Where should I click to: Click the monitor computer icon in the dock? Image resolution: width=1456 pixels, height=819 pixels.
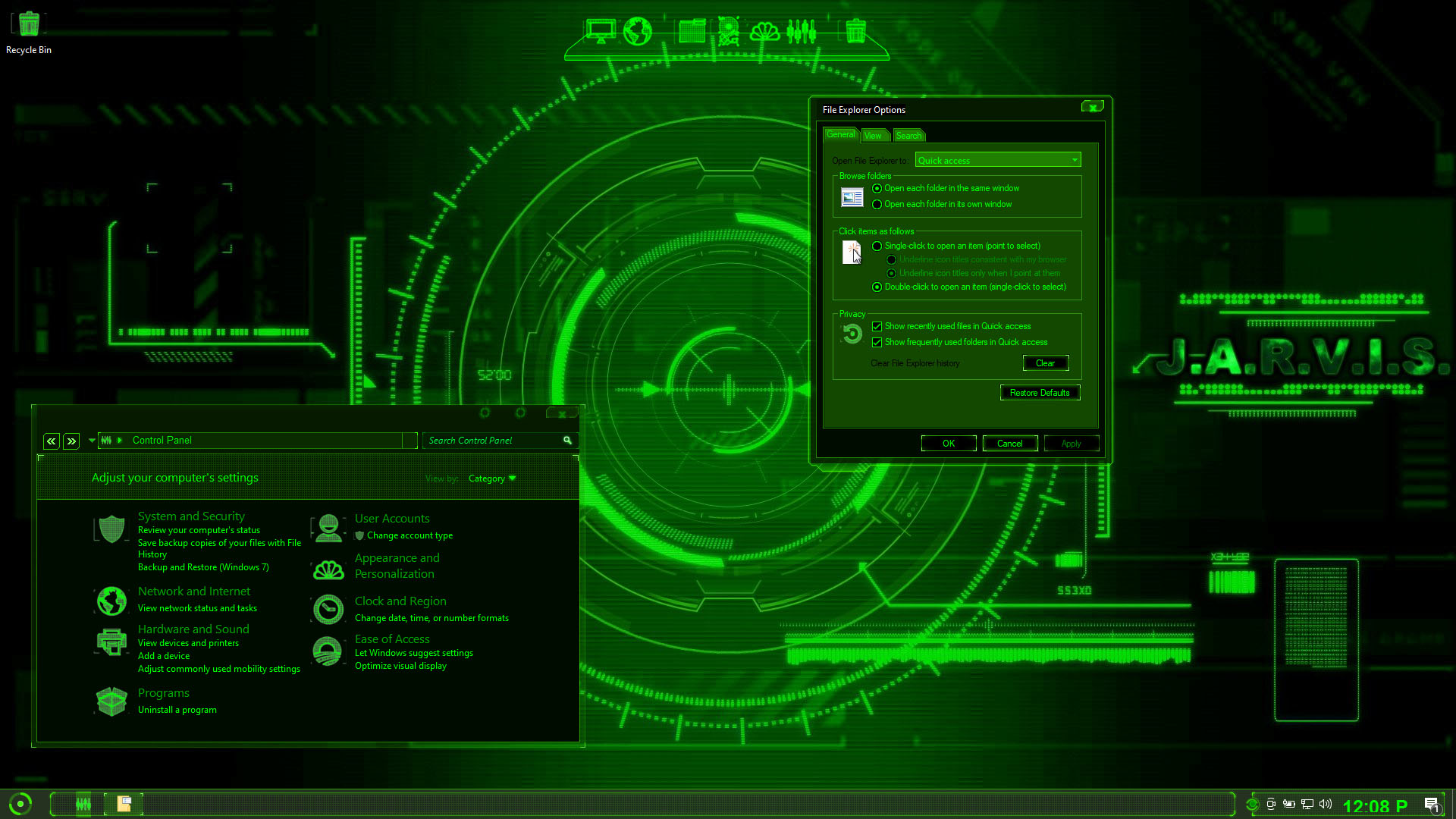(601, 32)
